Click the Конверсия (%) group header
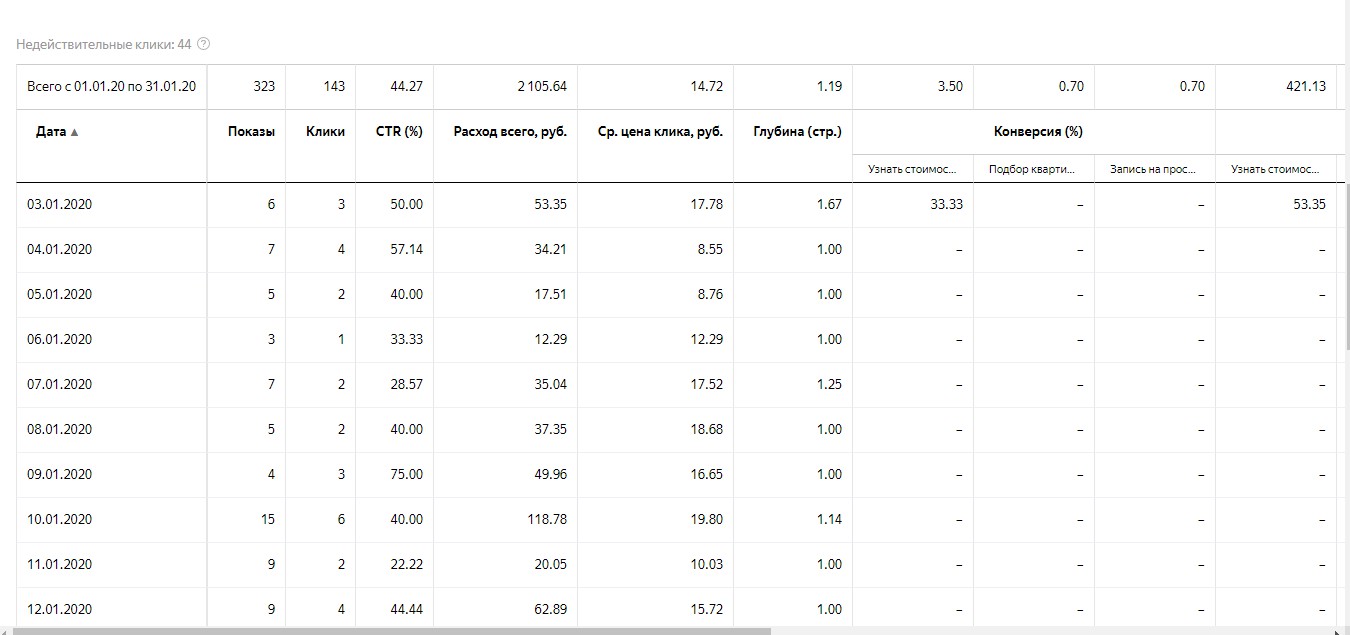 1038,132
